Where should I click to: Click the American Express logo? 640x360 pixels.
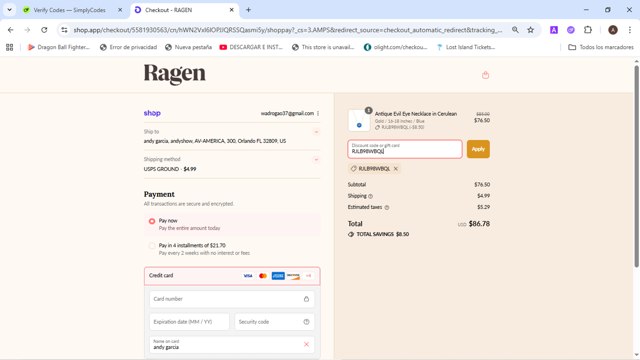278,276
